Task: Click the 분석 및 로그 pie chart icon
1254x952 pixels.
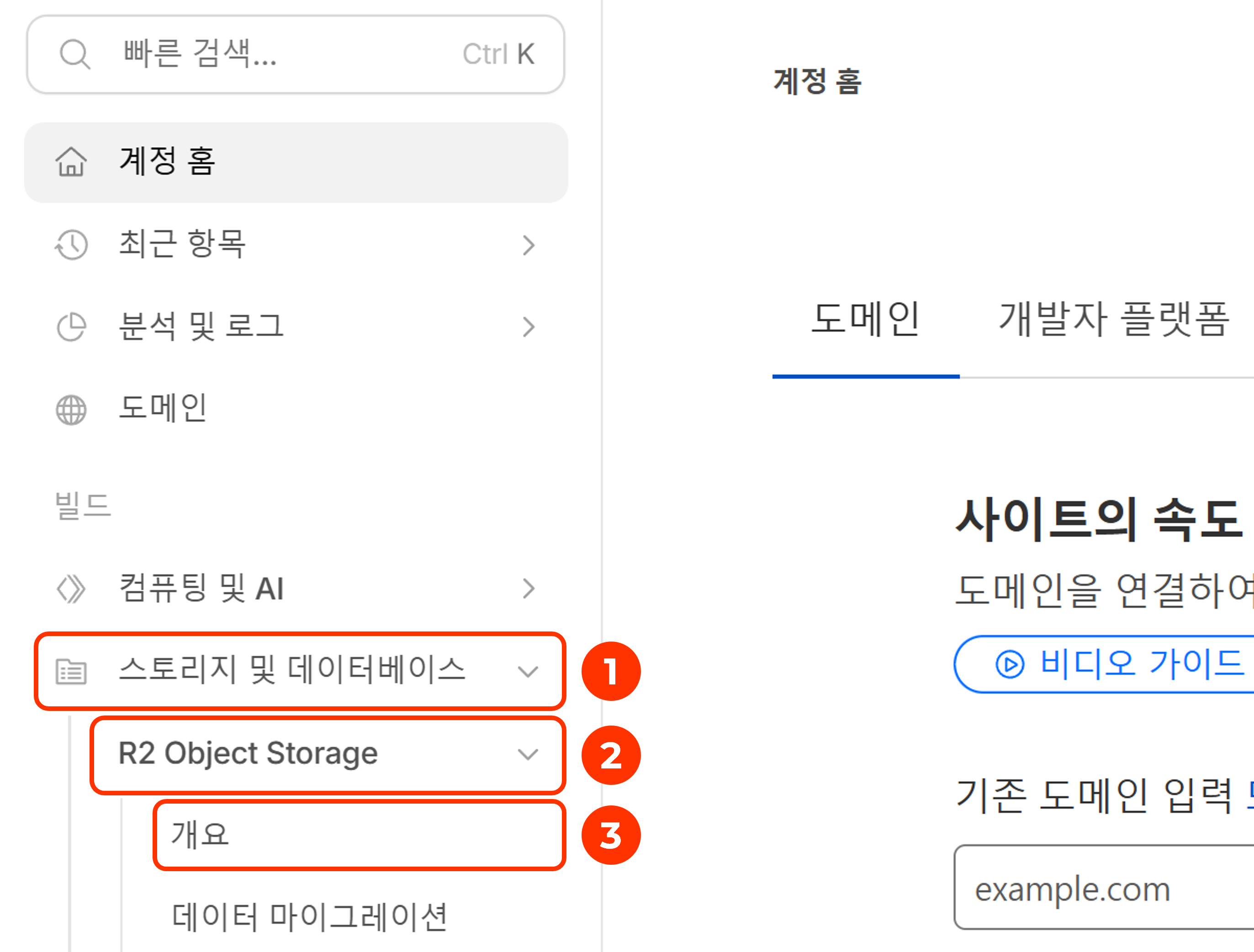Action: (71, 327)
